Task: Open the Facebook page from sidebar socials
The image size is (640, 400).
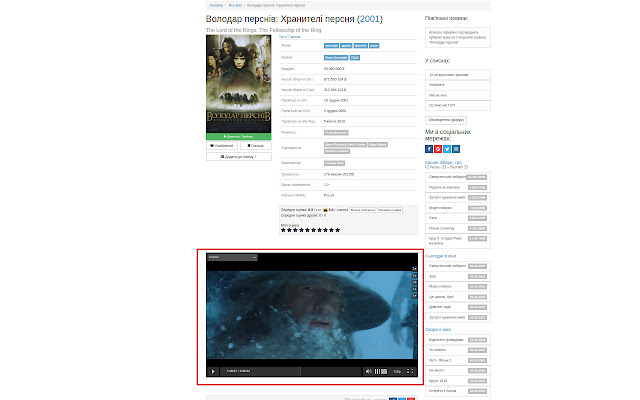Action: click(x=429, y=149)
